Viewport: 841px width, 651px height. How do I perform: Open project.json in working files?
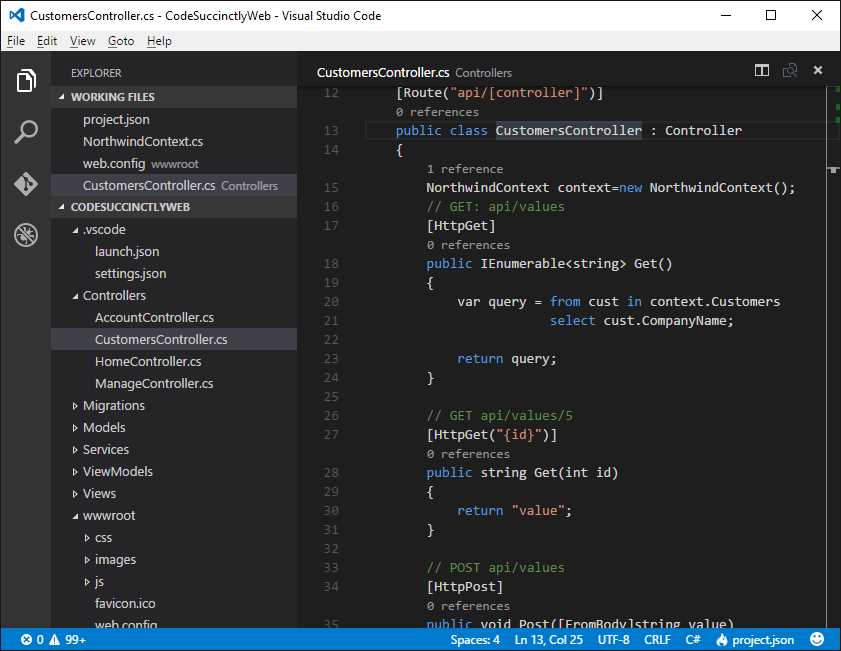click(174, 120)
